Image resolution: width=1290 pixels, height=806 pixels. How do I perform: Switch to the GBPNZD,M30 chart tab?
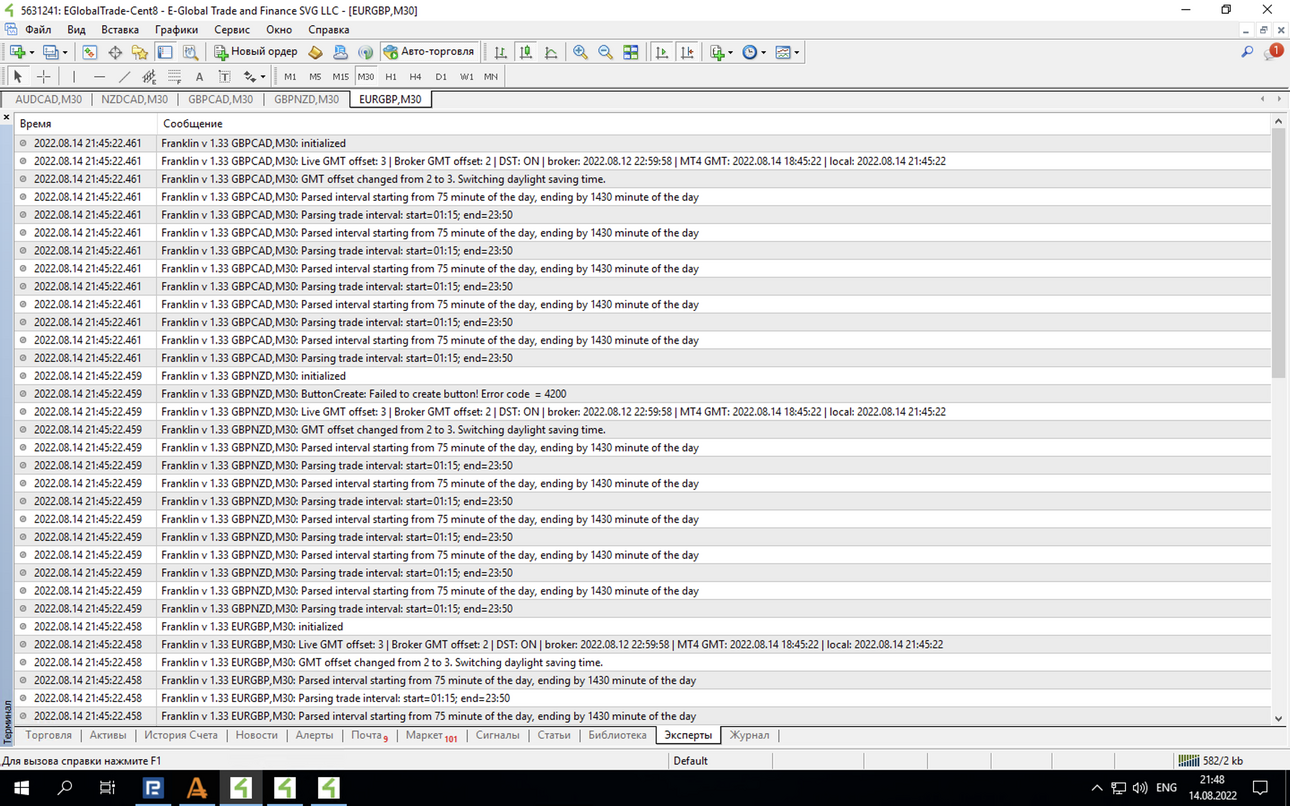coord(306,99)
